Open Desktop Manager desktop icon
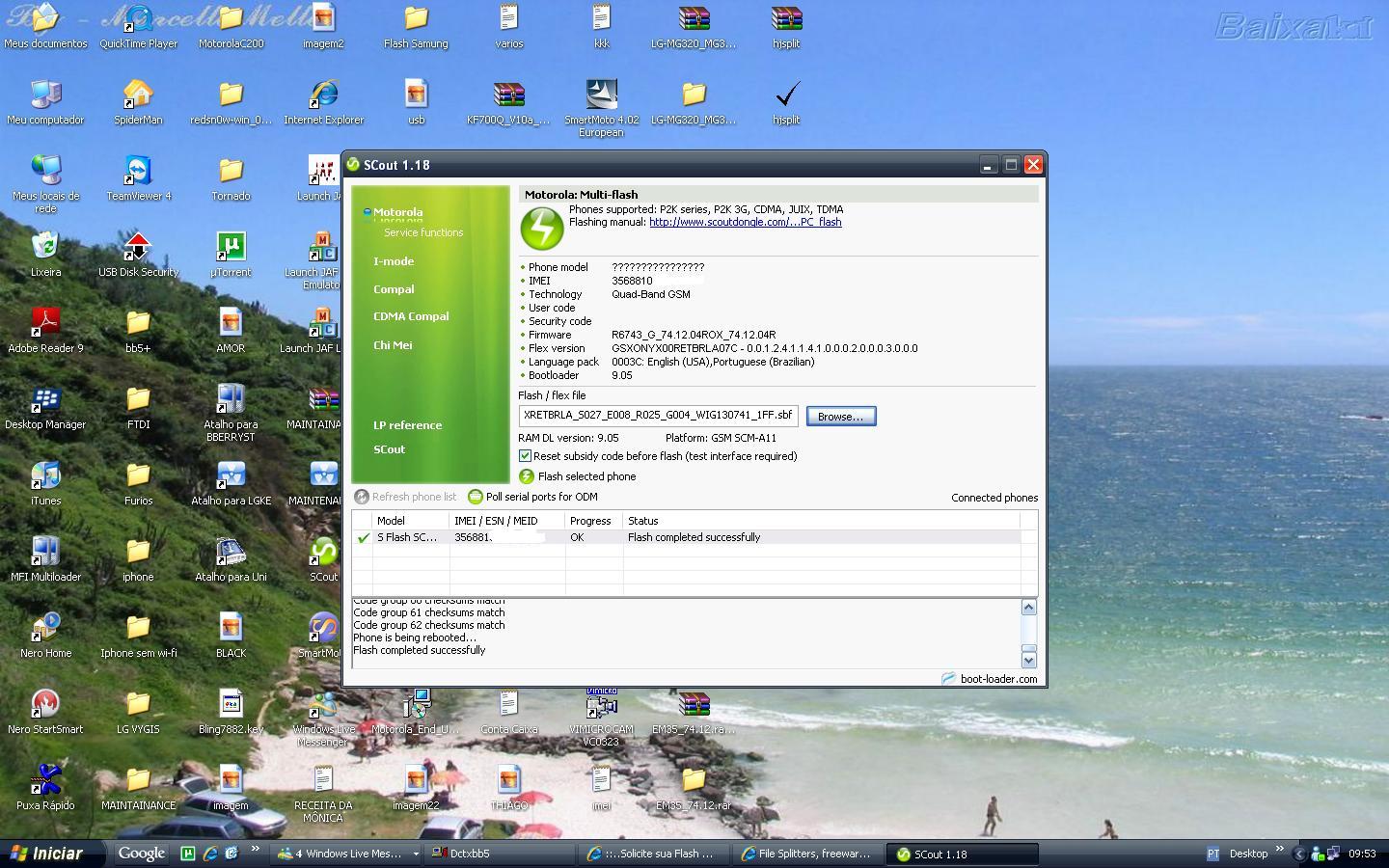This screenshot has width=1389, height=868. pos(45,406)
